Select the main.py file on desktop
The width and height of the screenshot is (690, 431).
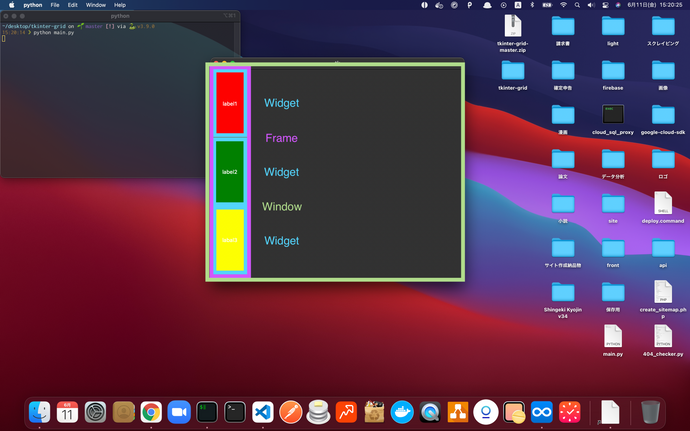pos(613,340)
